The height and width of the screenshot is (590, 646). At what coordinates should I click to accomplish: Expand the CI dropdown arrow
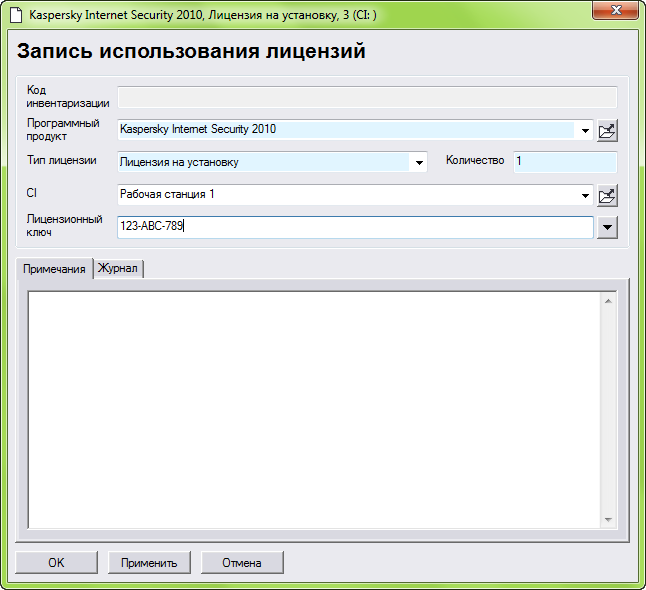(x=585, y=195)
